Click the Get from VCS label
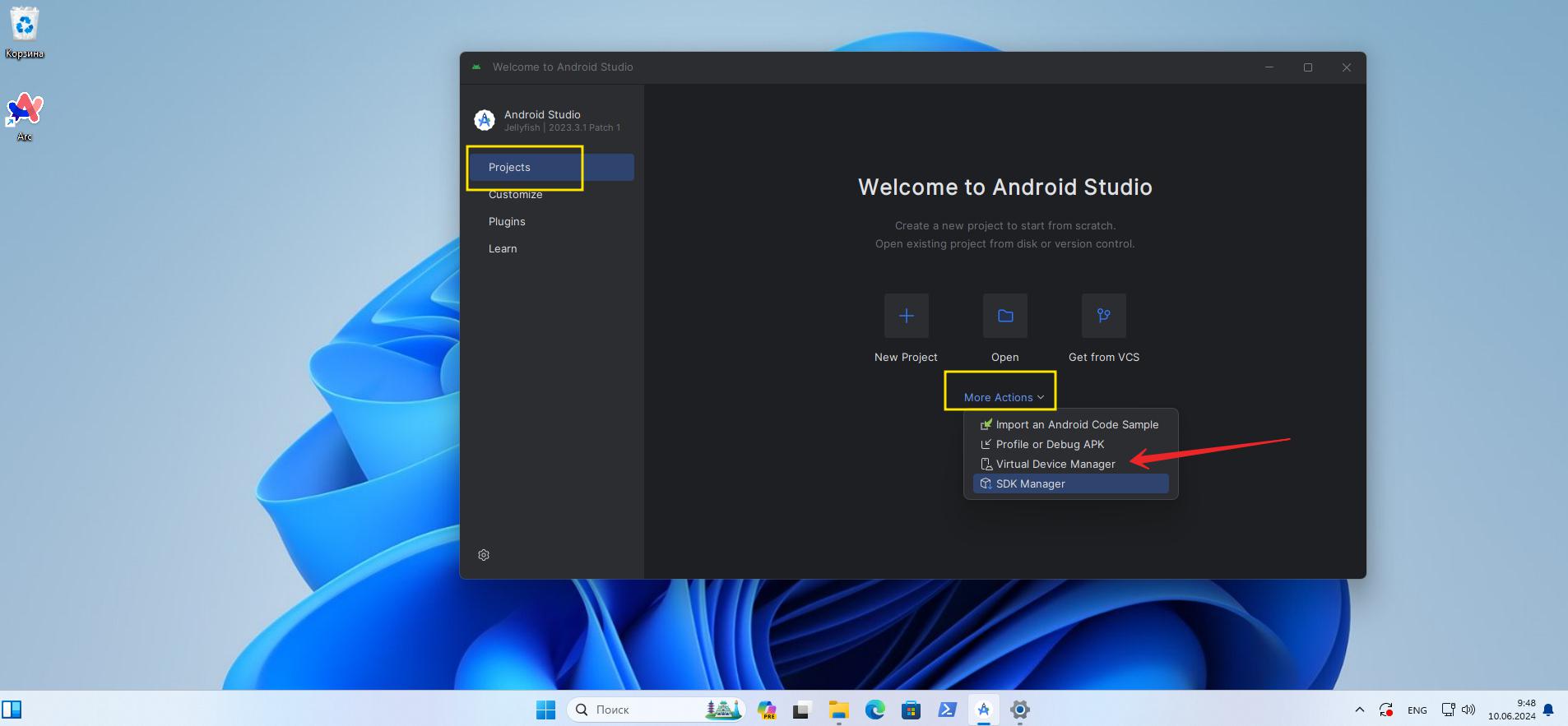 pyautogui.click(x=1103, y=358)
